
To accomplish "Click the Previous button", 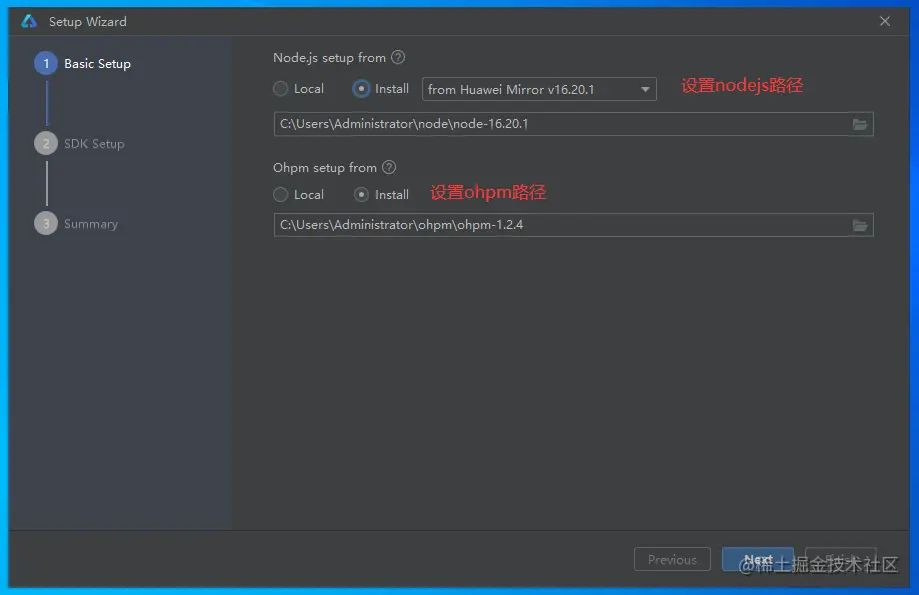I will [672, 559].
